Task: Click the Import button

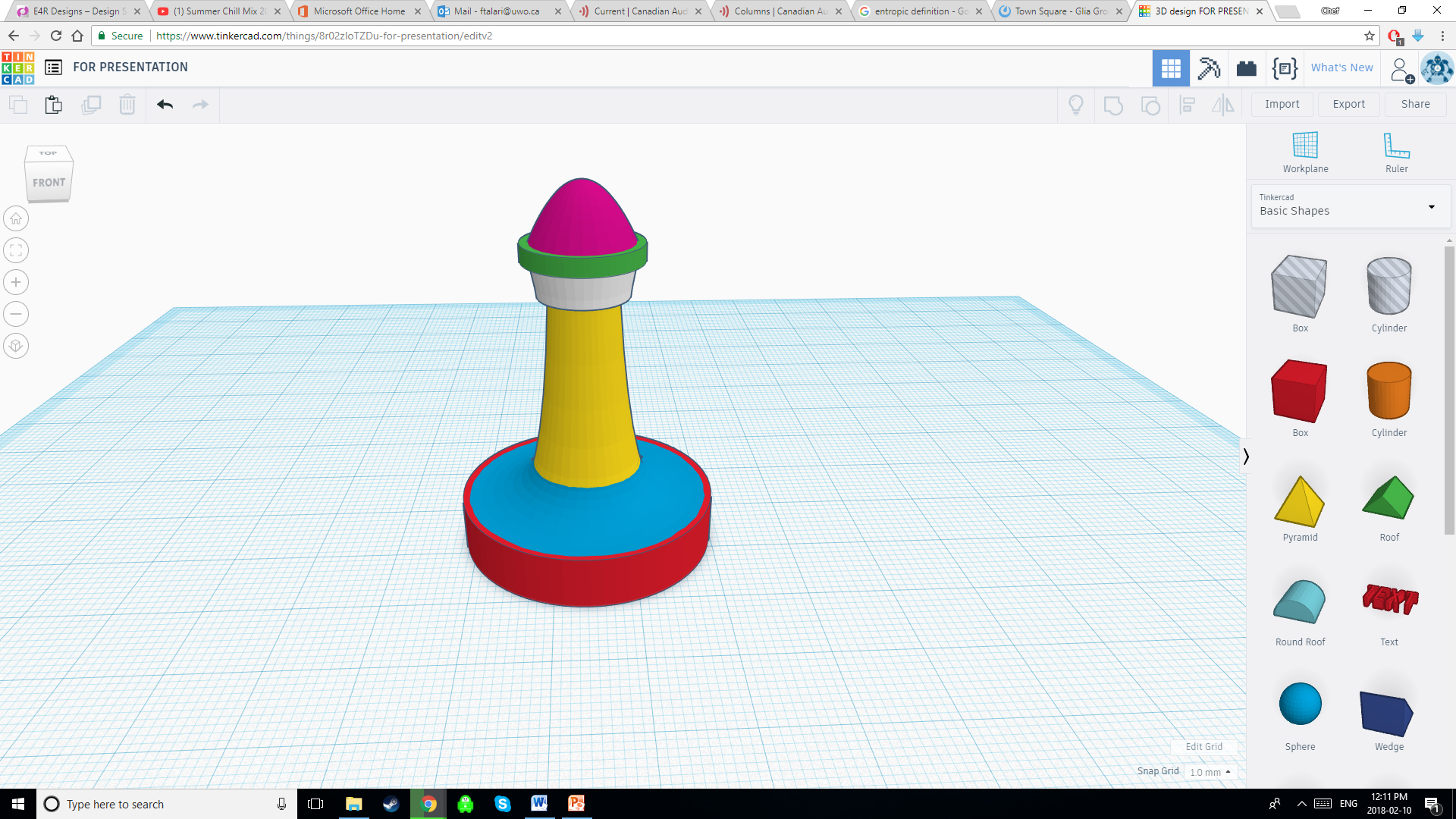Action: tap(1282, 105)
